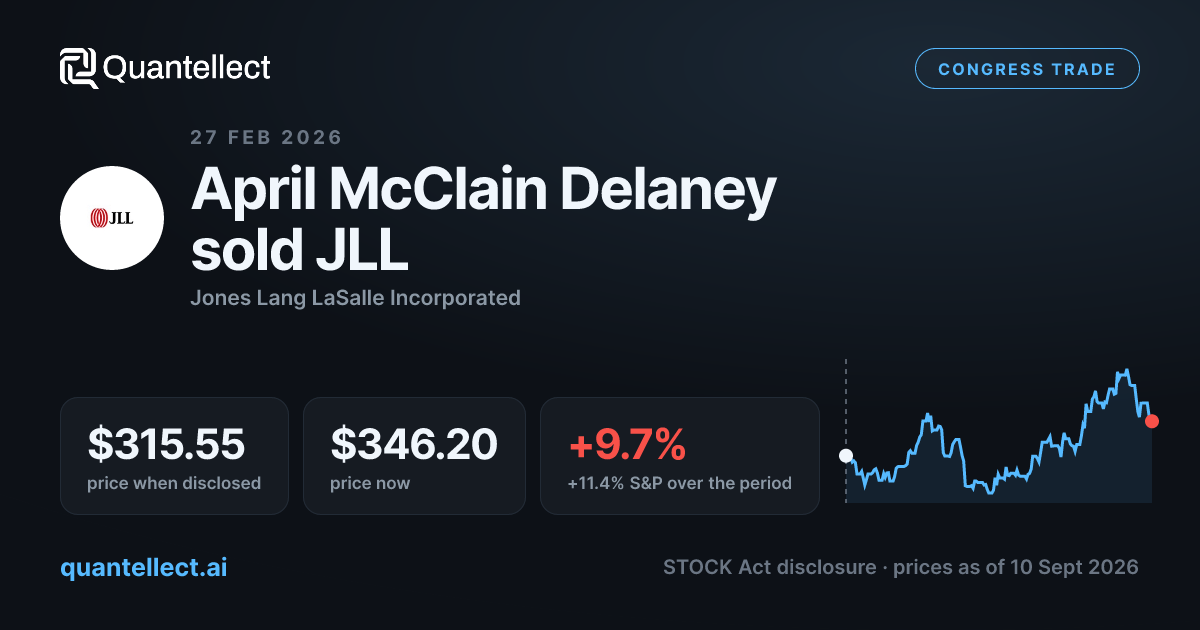Click the lowest trough of the price chart
Screen dimensions: 1200x630
click(x=988, y=491)
